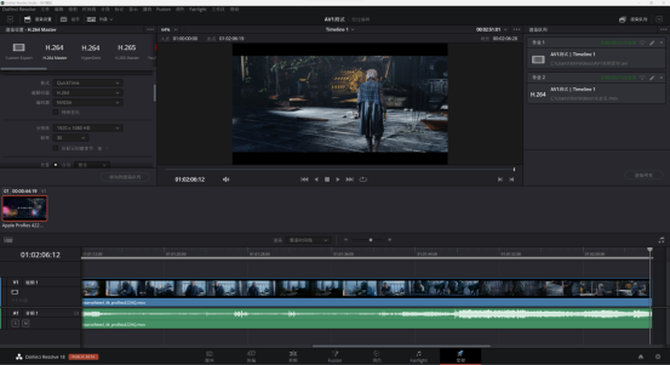This screenshot has height=365, width=670.
Task: Click the viewer scrub bar playhead
Action: (514, 169)
